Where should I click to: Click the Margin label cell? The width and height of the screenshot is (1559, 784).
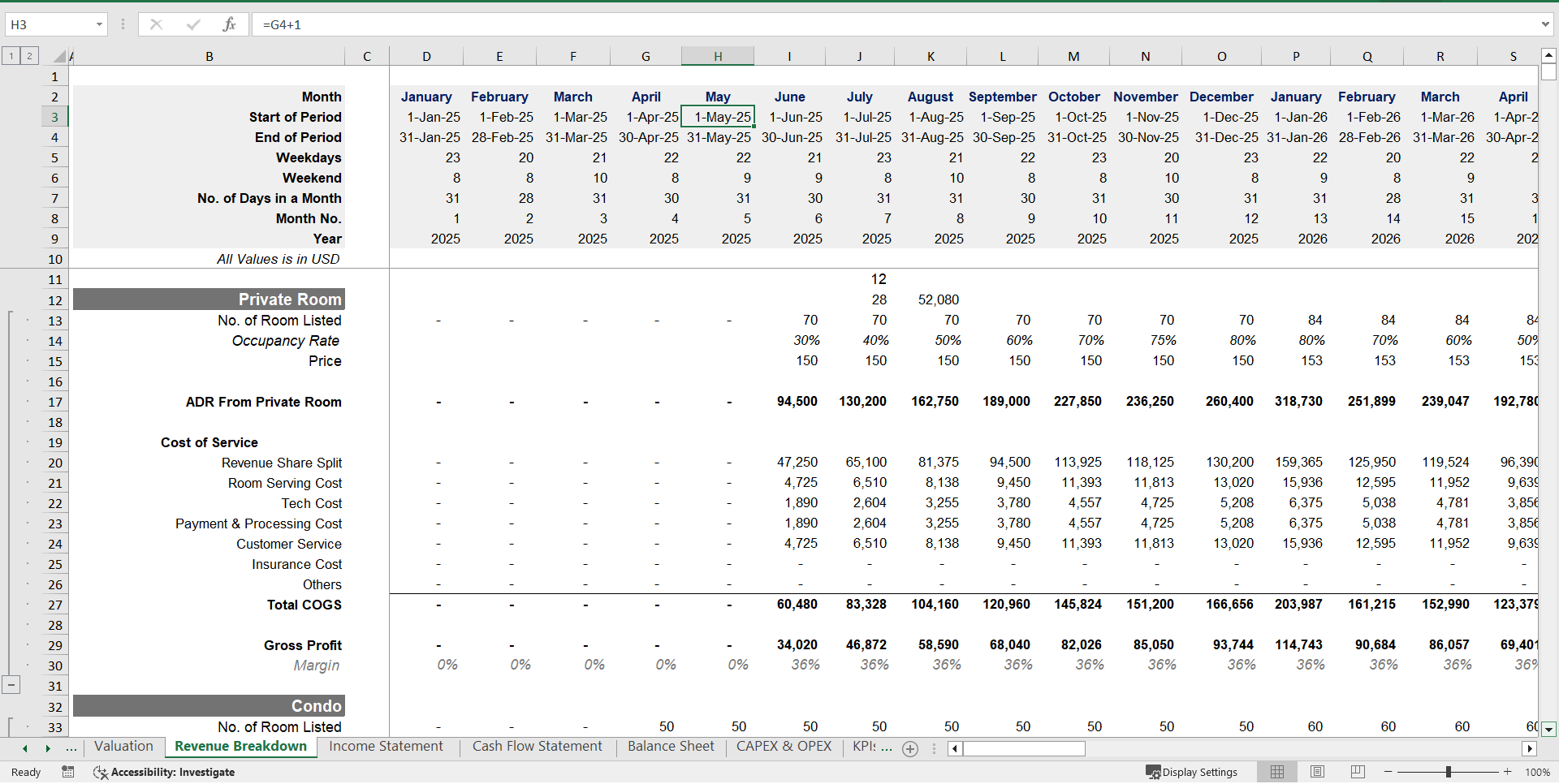point(316,666)
